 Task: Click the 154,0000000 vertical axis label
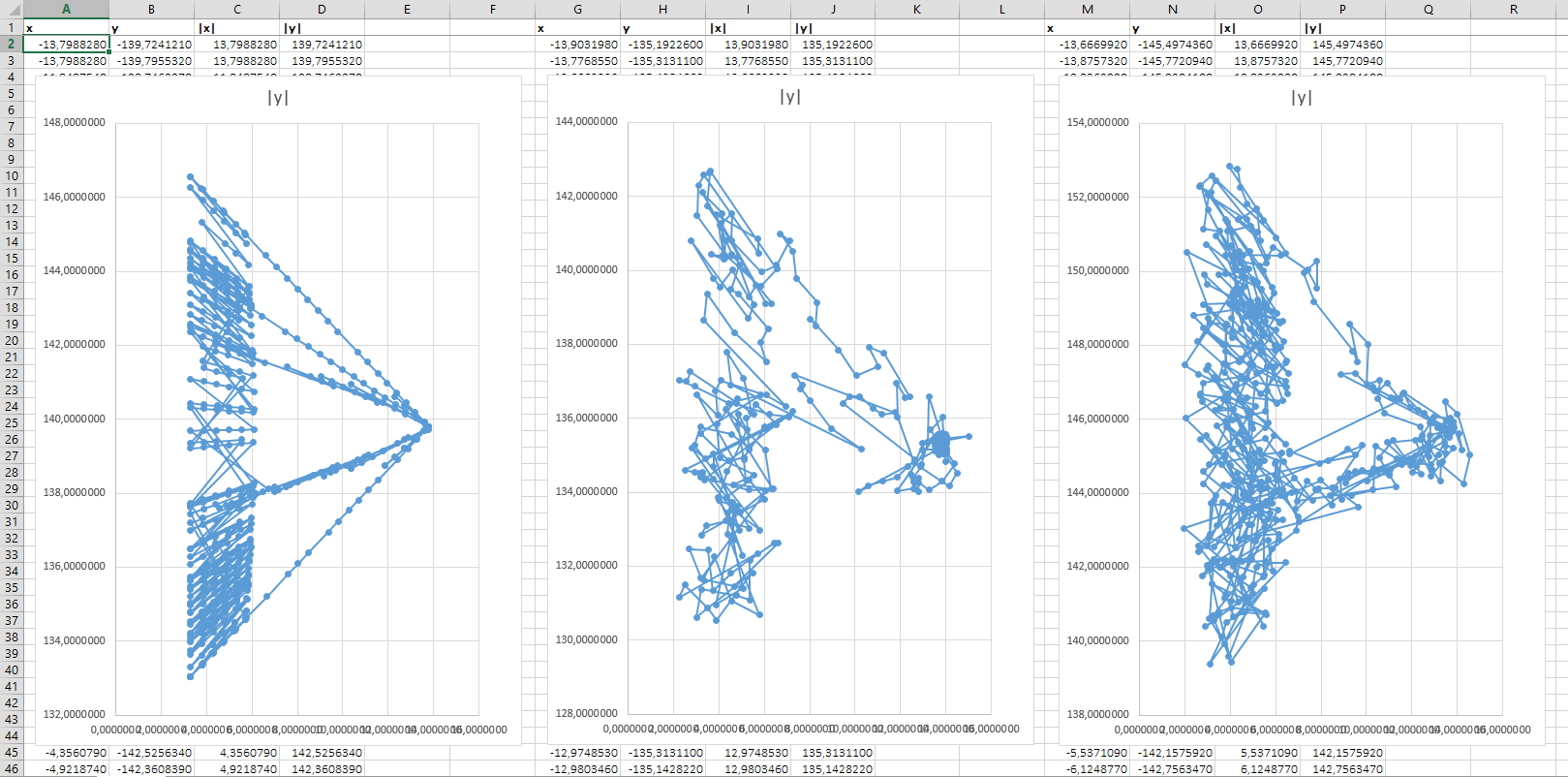click(x=1097, y=122)
